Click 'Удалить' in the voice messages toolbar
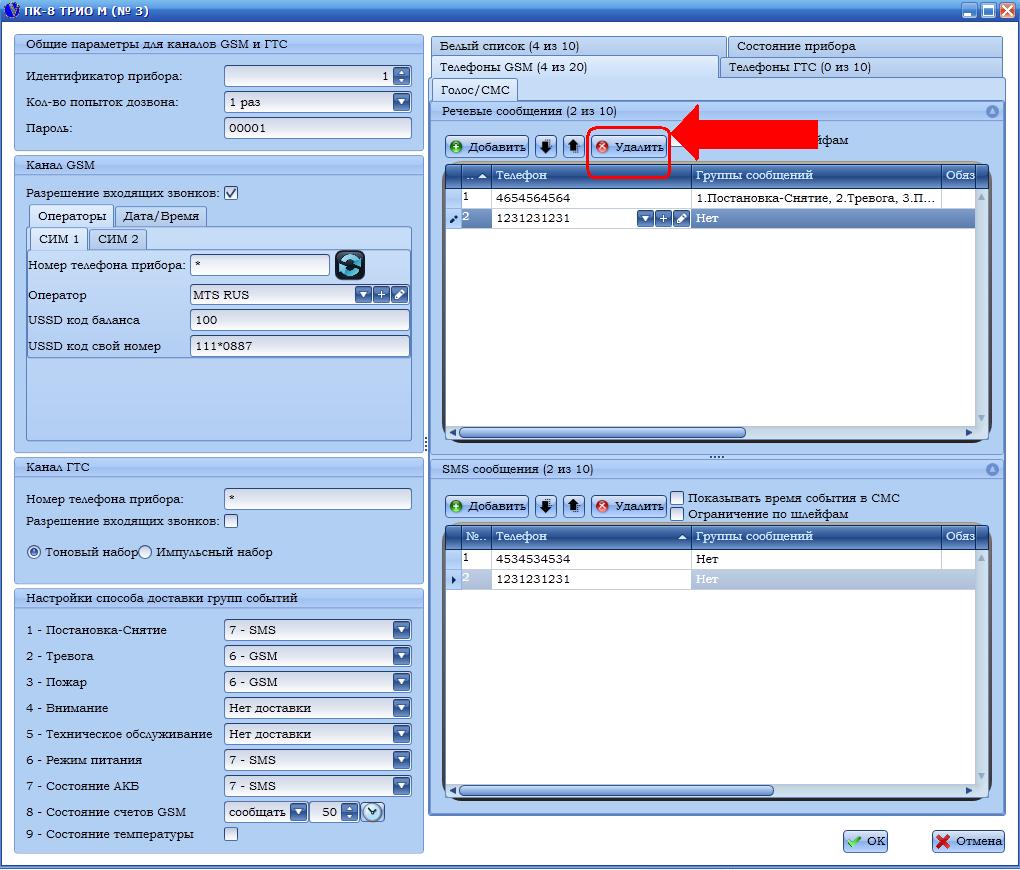The image size is (1020, 870). pos(629,147)
